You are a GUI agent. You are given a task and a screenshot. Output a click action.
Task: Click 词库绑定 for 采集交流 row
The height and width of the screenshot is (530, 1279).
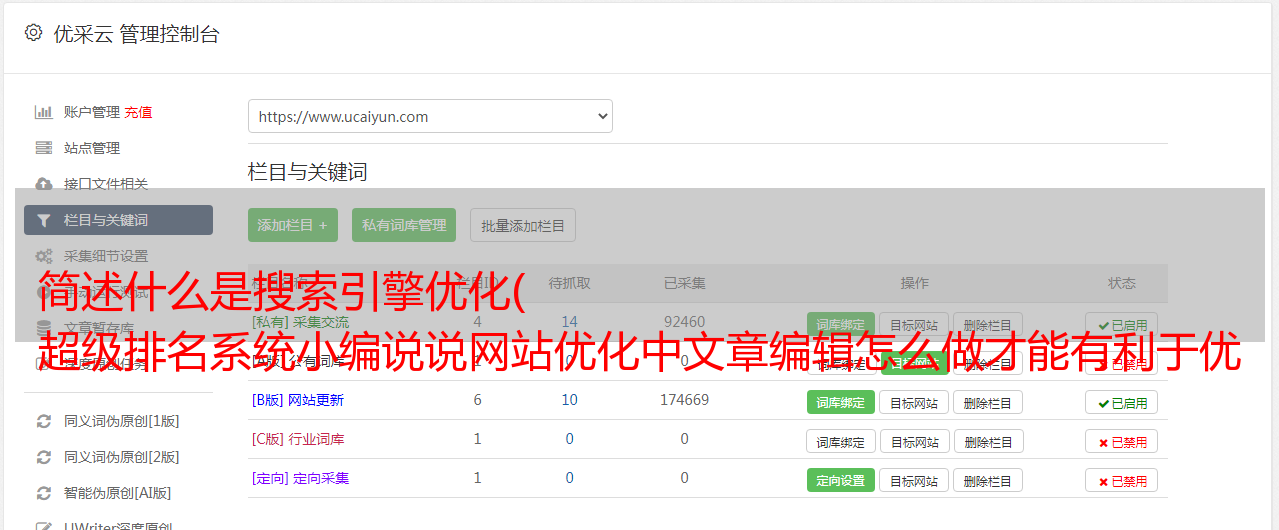tap(841, 325)
